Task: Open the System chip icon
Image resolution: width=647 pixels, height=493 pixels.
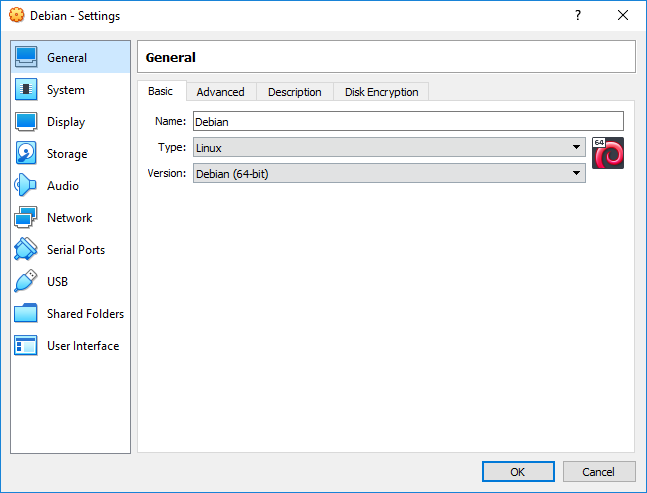Action: [x=26, y=89]
